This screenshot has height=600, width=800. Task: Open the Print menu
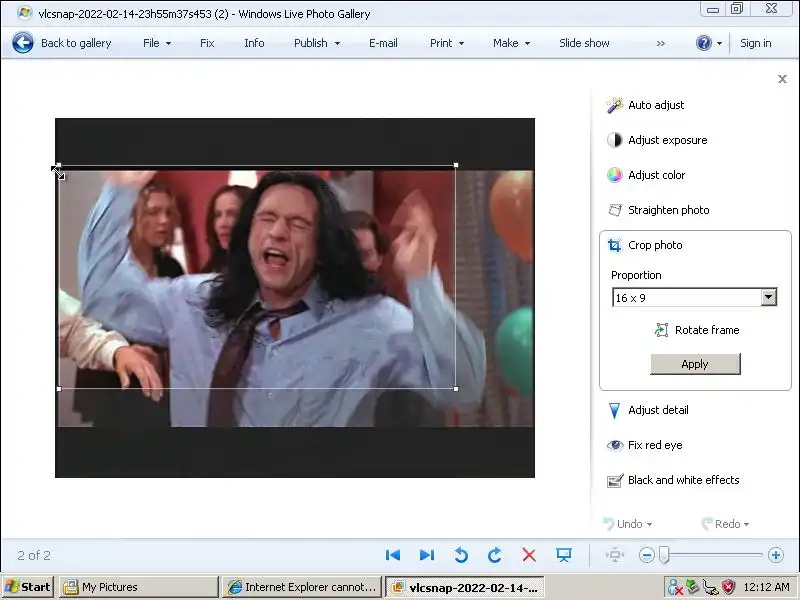coord(447,43)
